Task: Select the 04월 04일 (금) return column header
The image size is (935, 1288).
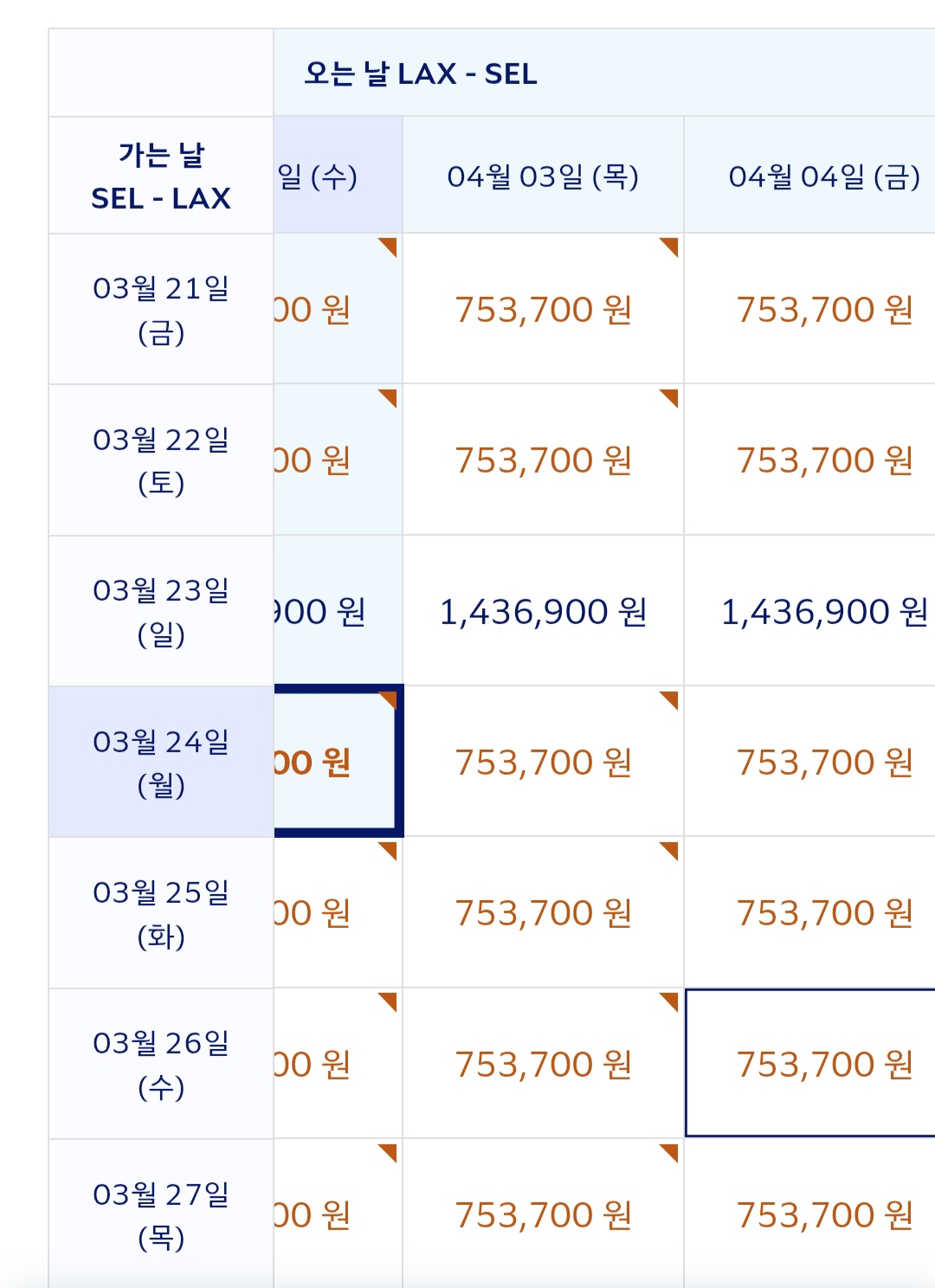Action: [x=823, y=177]
